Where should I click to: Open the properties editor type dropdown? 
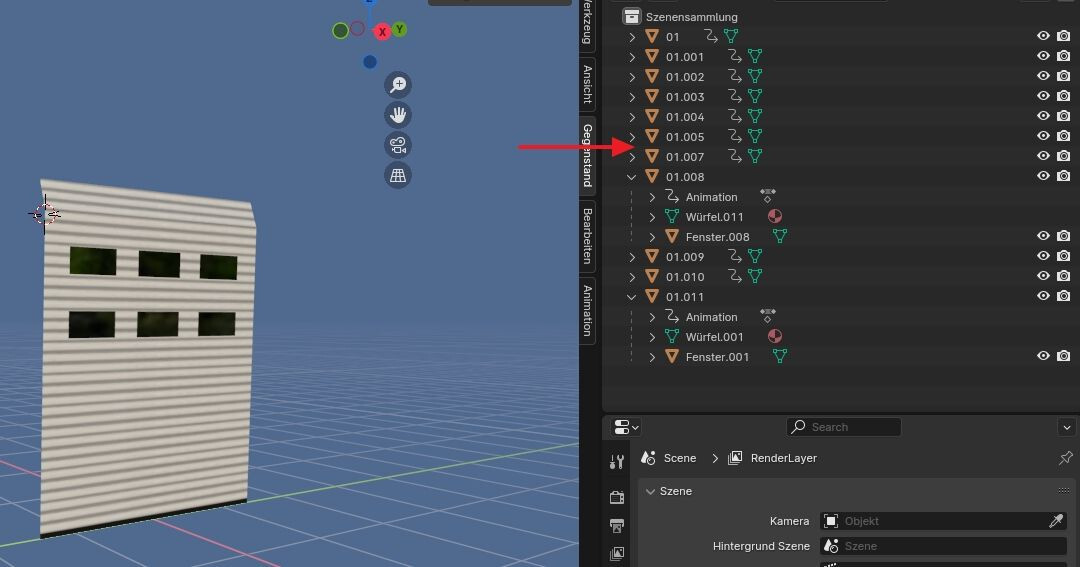click(625, 427)
